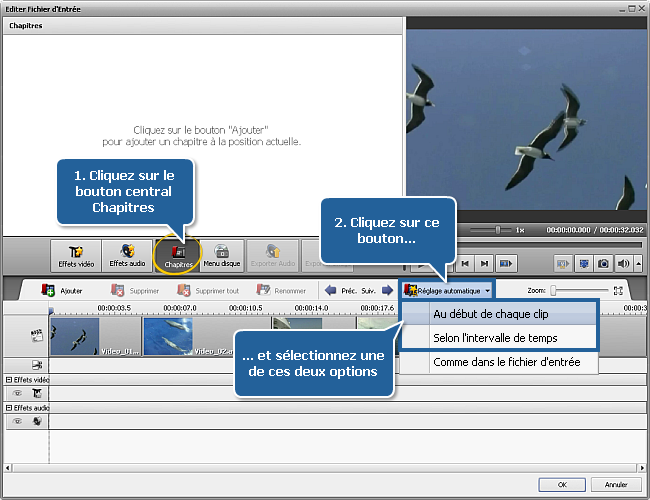Toggle visibility eye on video effects track
The image size is (650, 500).
point(18,394)
